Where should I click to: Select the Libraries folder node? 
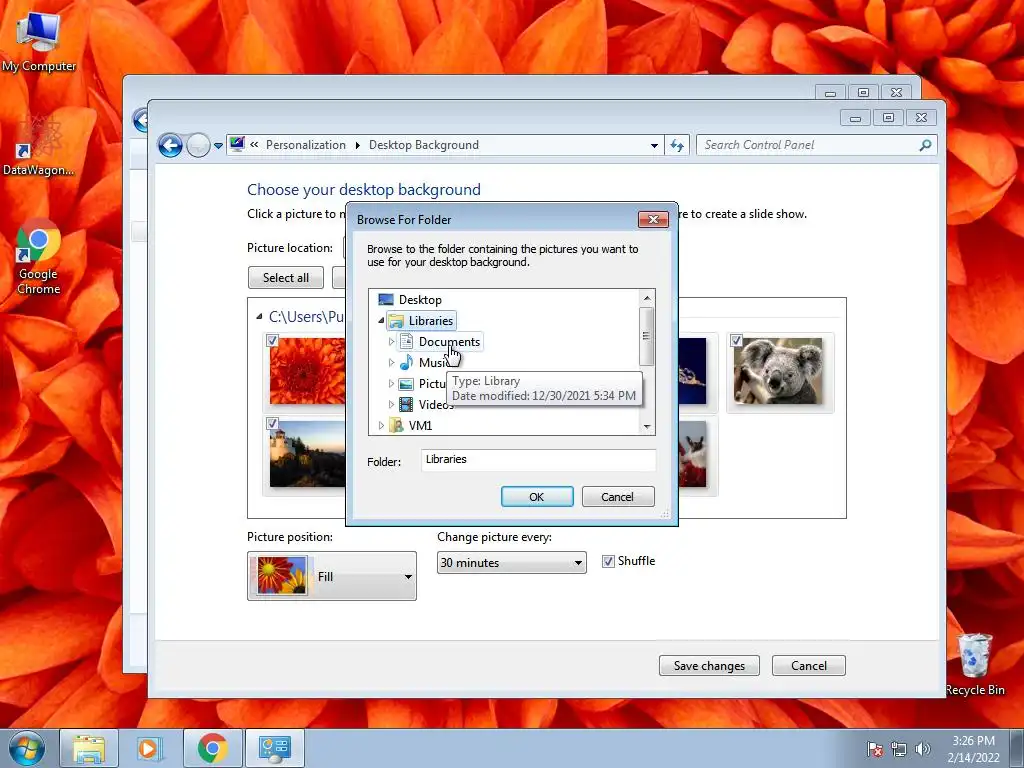tap(430, 321)
